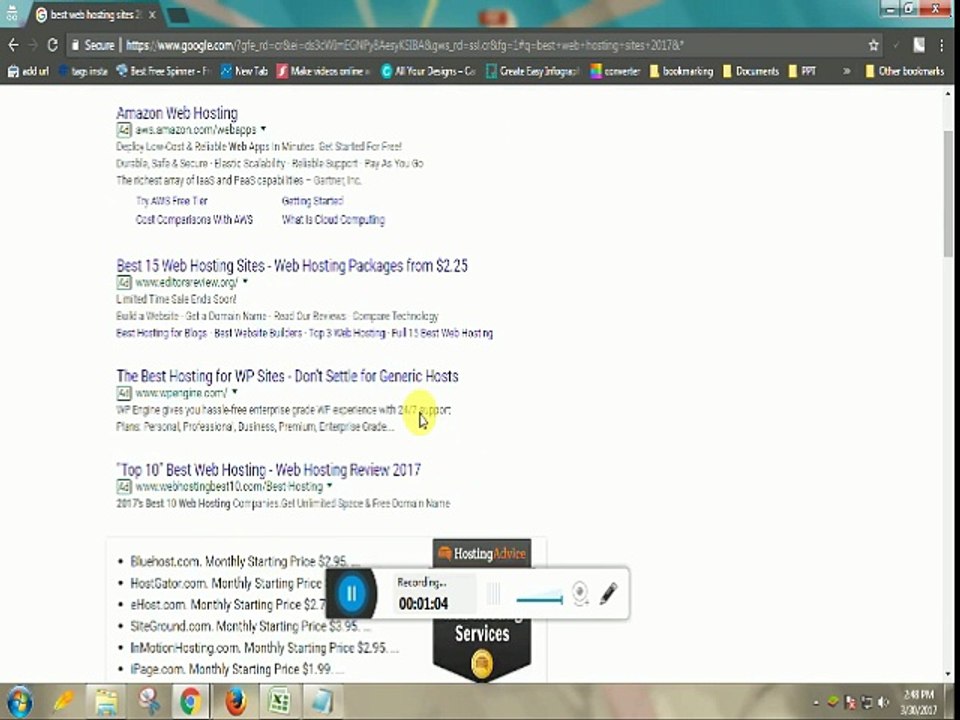Open the file explorer taskbar icon
960x720 pixels.
point(106,702)
